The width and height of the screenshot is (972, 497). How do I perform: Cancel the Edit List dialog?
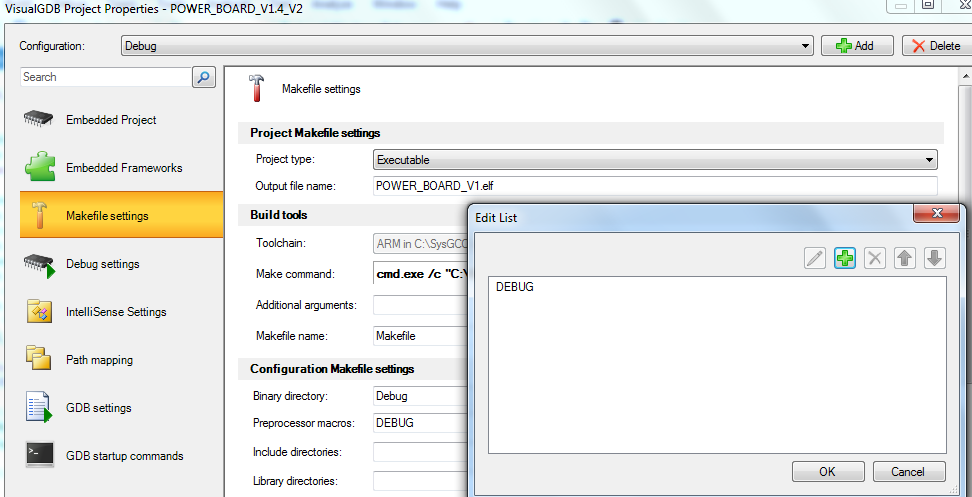(909, 472)
